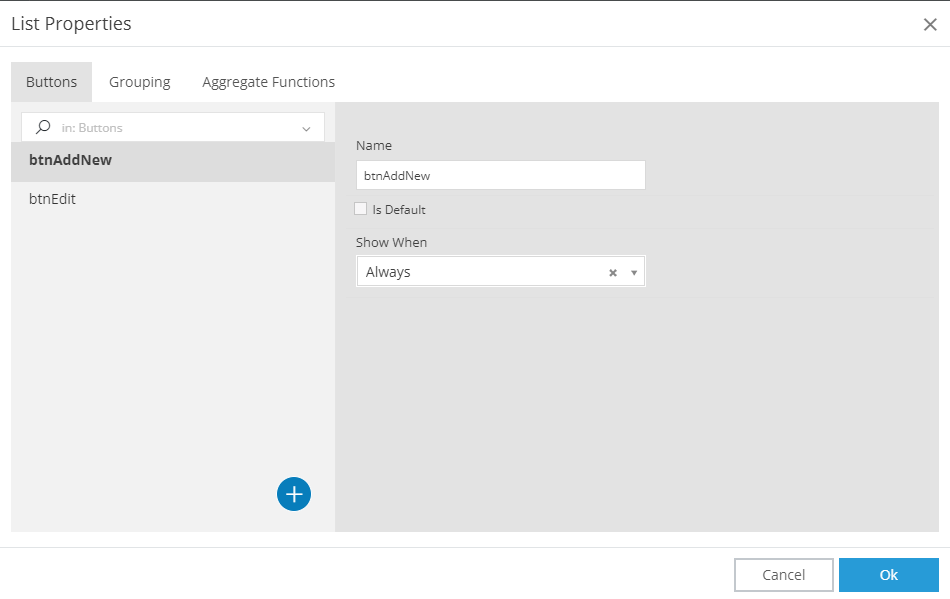Click the 'Is Default' label text
950x599 pixels.
coord(399,210)
